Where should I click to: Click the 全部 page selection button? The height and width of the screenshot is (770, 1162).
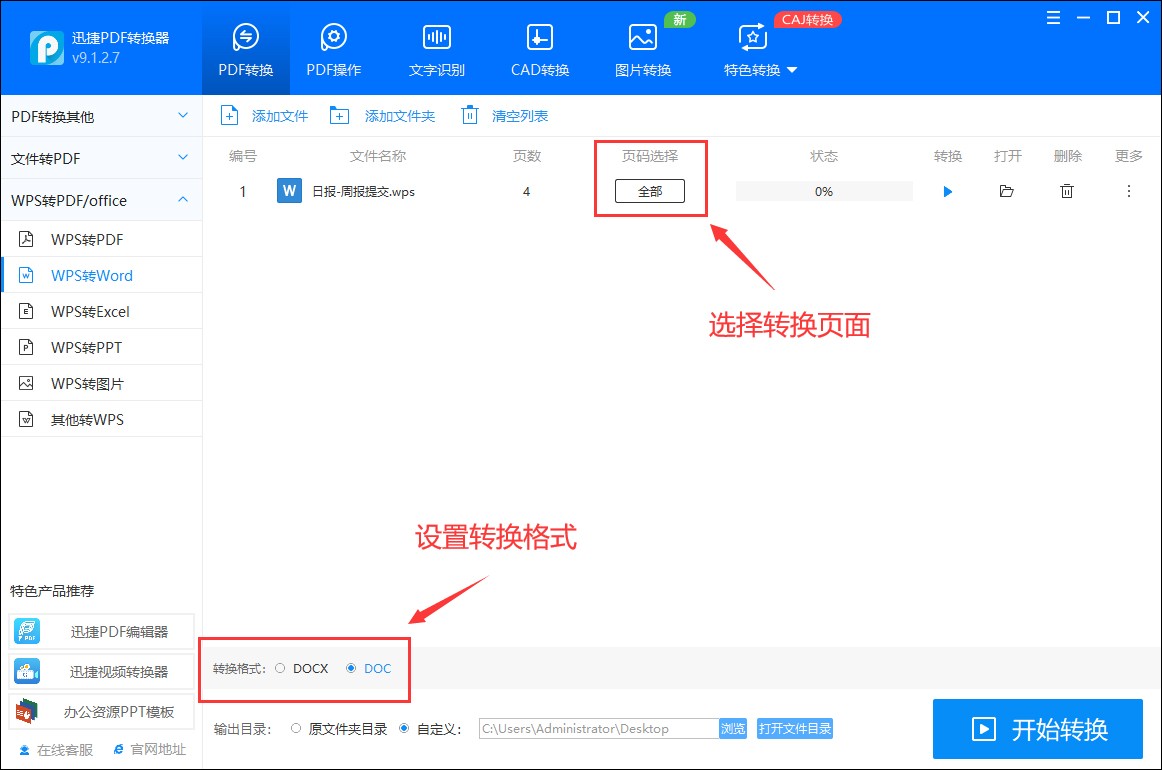(x=650, y=191)
